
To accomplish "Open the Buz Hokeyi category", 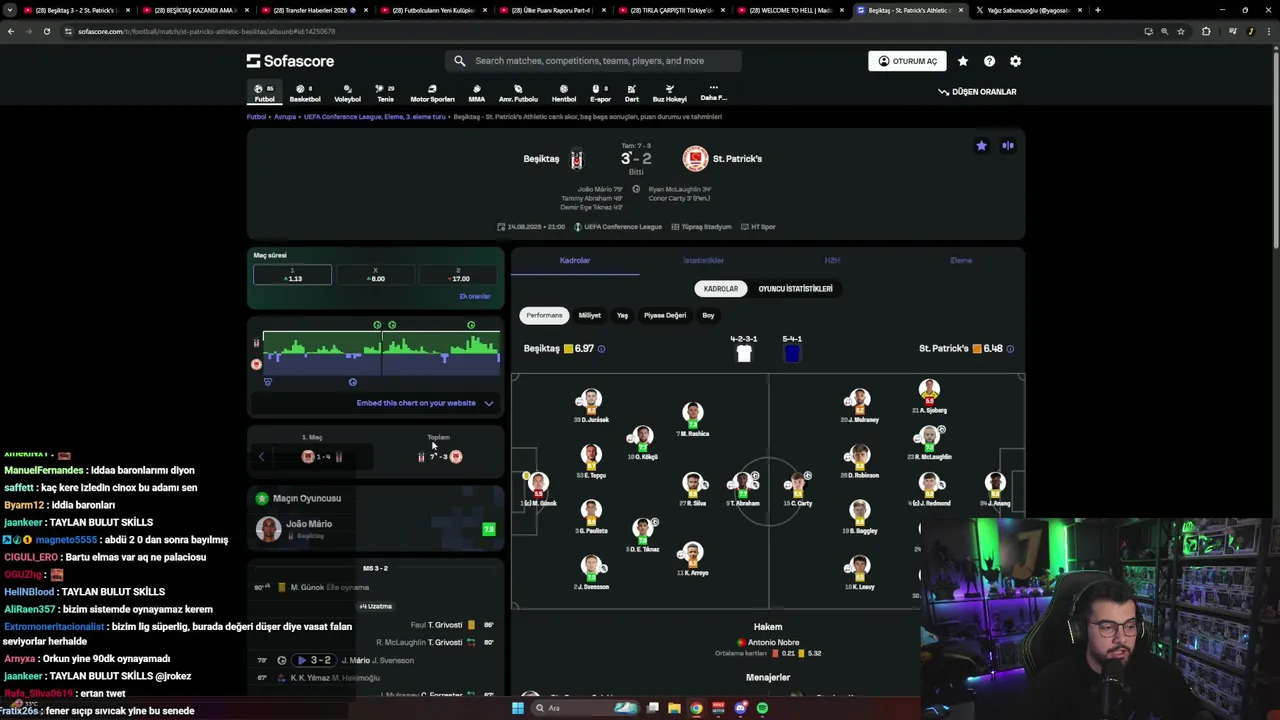I will pos(670,93).
